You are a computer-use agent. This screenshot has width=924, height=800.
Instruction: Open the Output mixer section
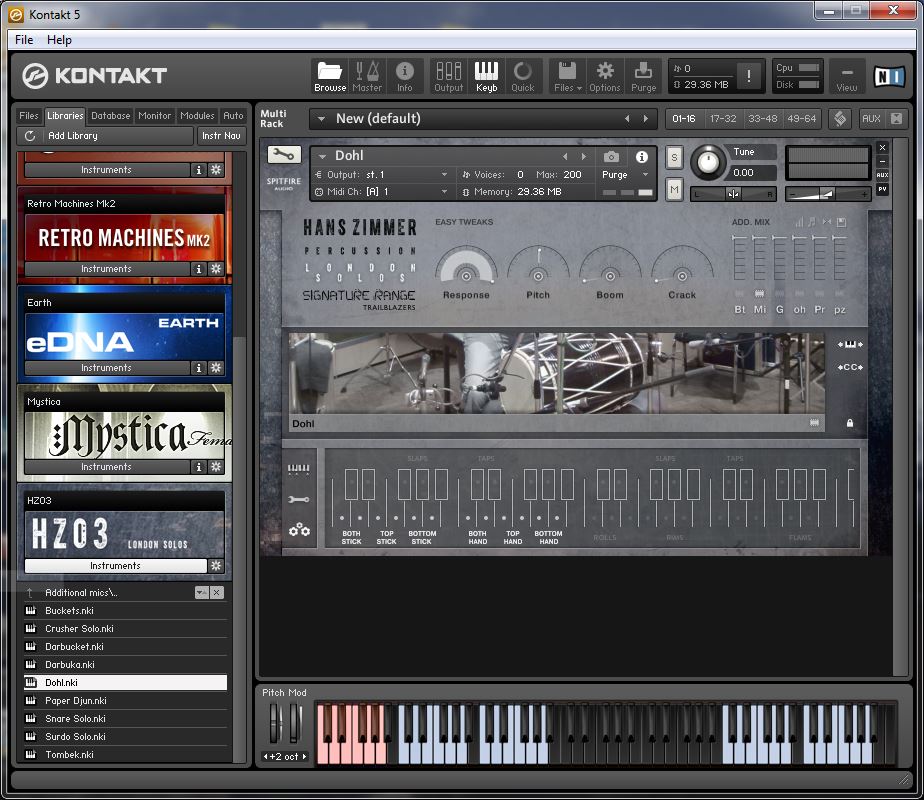tap(448, 77)
